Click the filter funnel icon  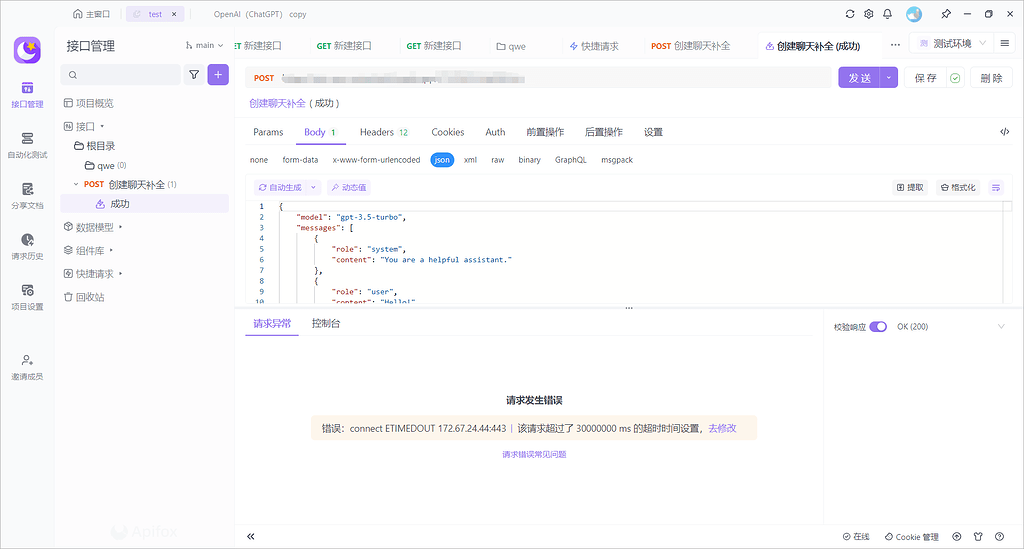point(194,74)
